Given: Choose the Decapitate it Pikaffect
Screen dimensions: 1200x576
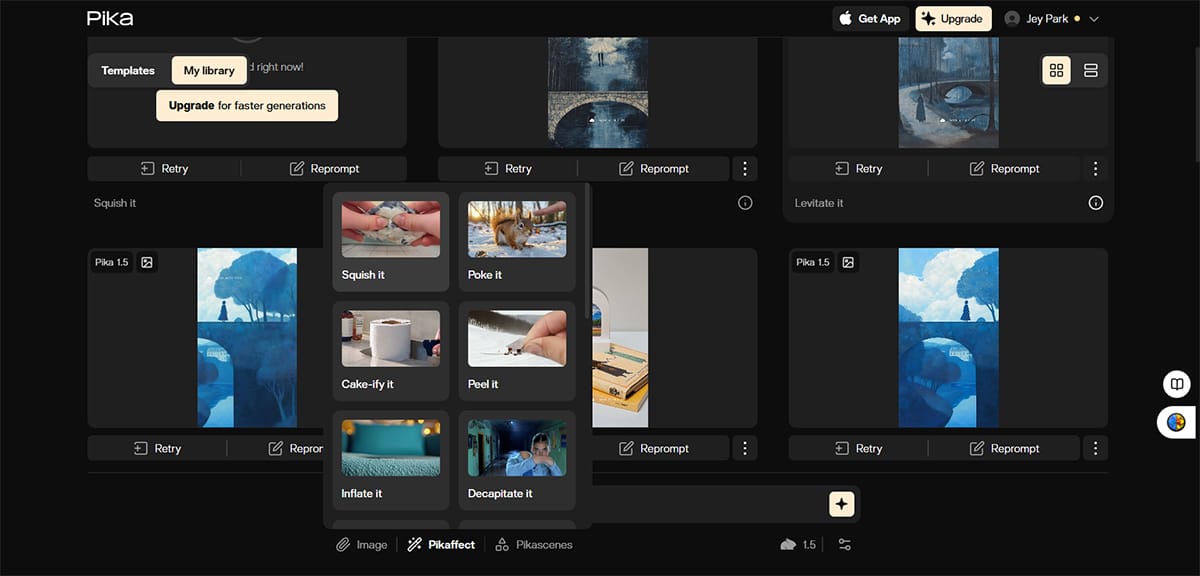Looking at the screenshot, I should (x=517, y=460).
